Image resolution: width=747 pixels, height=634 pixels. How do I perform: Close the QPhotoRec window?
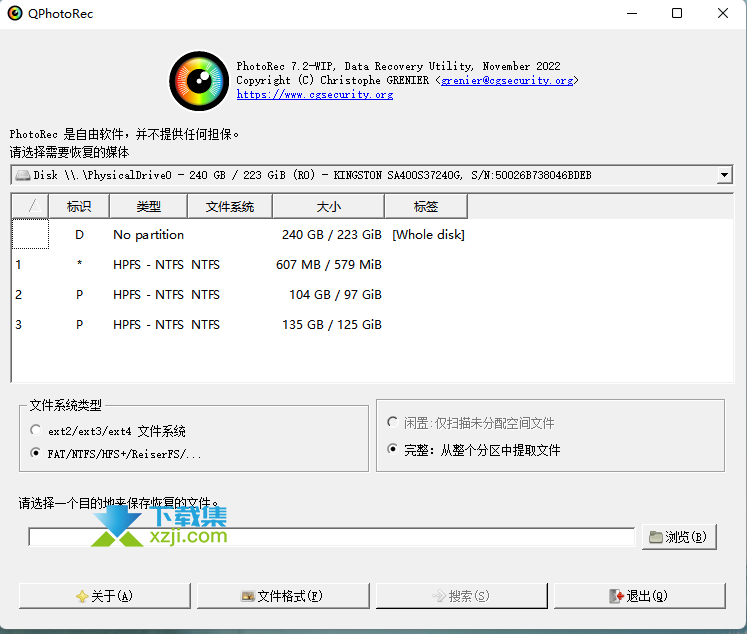pyautogui.click(x=723, y=13)
